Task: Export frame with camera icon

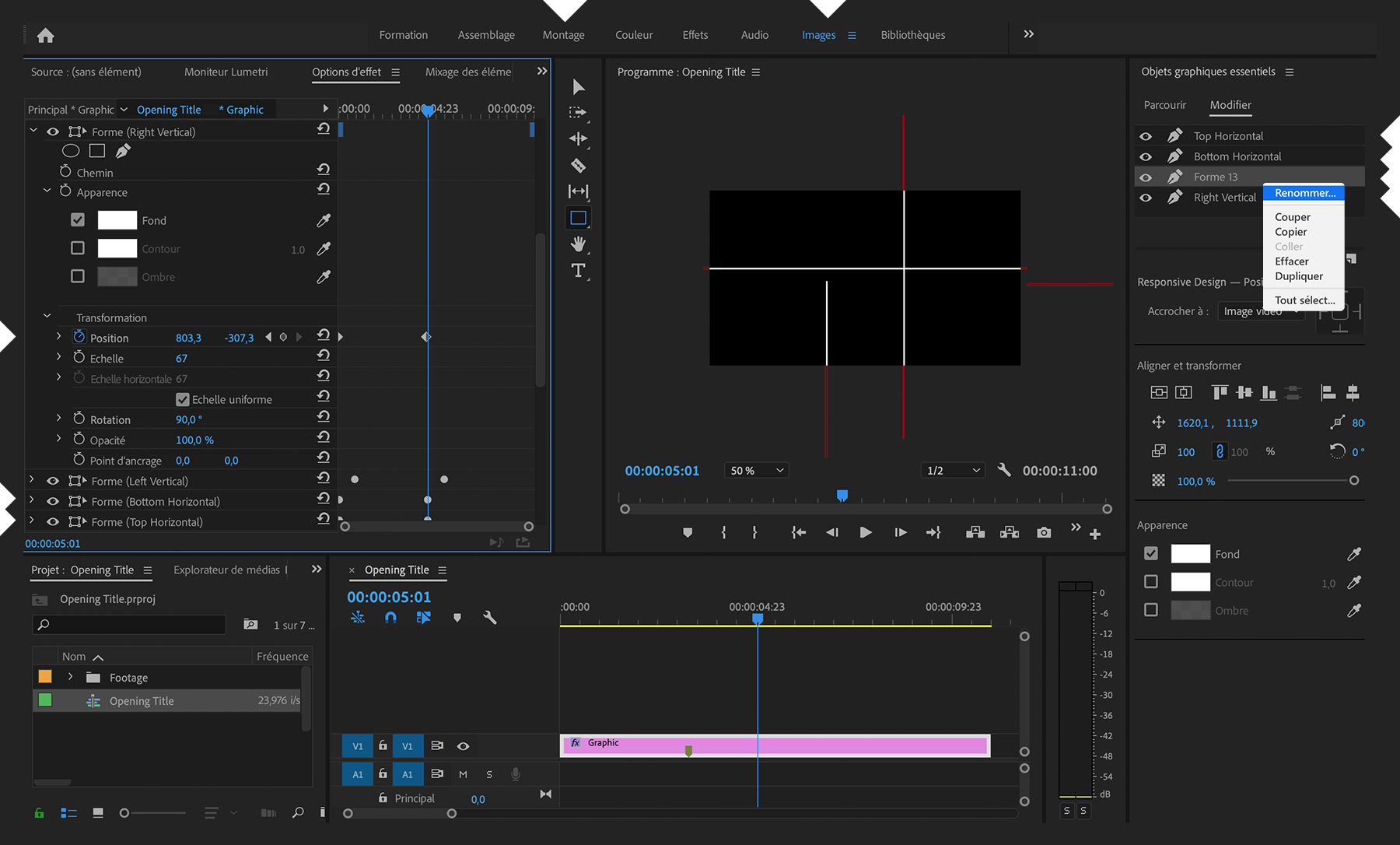Action: [1044, 532]
